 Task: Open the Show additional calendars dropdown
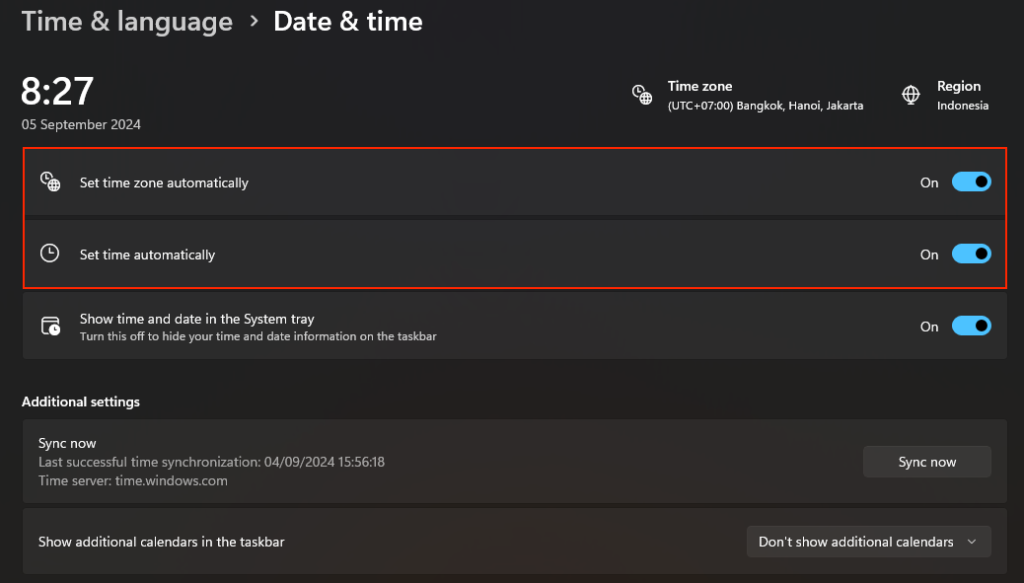pos(868,541)
